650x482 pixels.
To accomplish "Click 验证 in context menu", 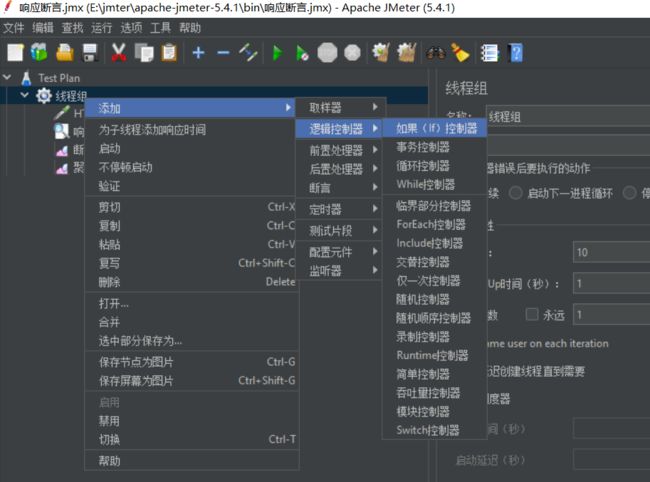I will tap(192, 186).
